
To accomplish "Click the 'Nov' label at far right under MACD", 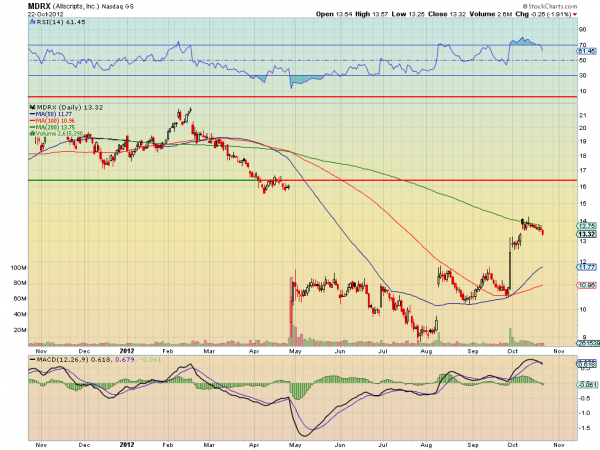I will point(559,445).
